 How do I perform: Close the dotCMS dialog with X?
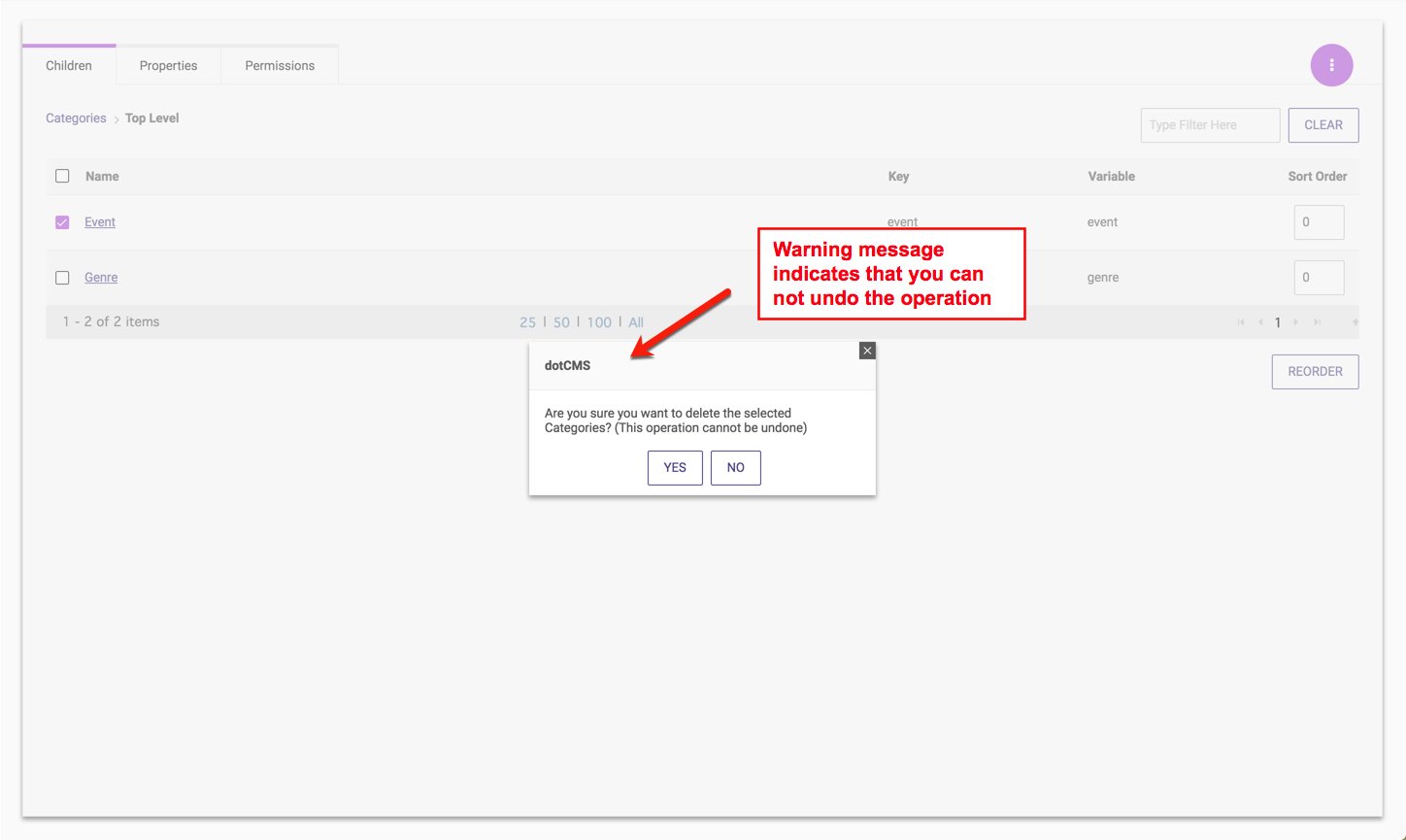click(x=867, y=351)
